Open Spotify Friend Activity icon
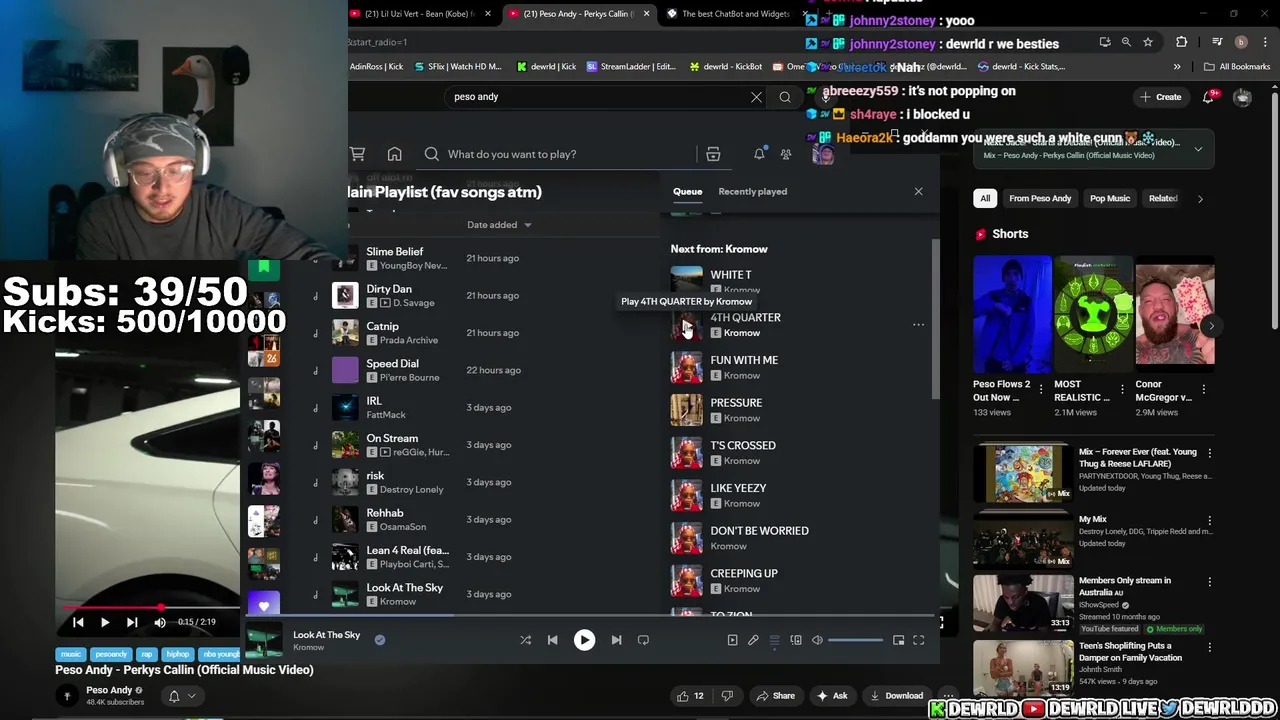This screenshot has height=720, width=1280. pos(786,154)
